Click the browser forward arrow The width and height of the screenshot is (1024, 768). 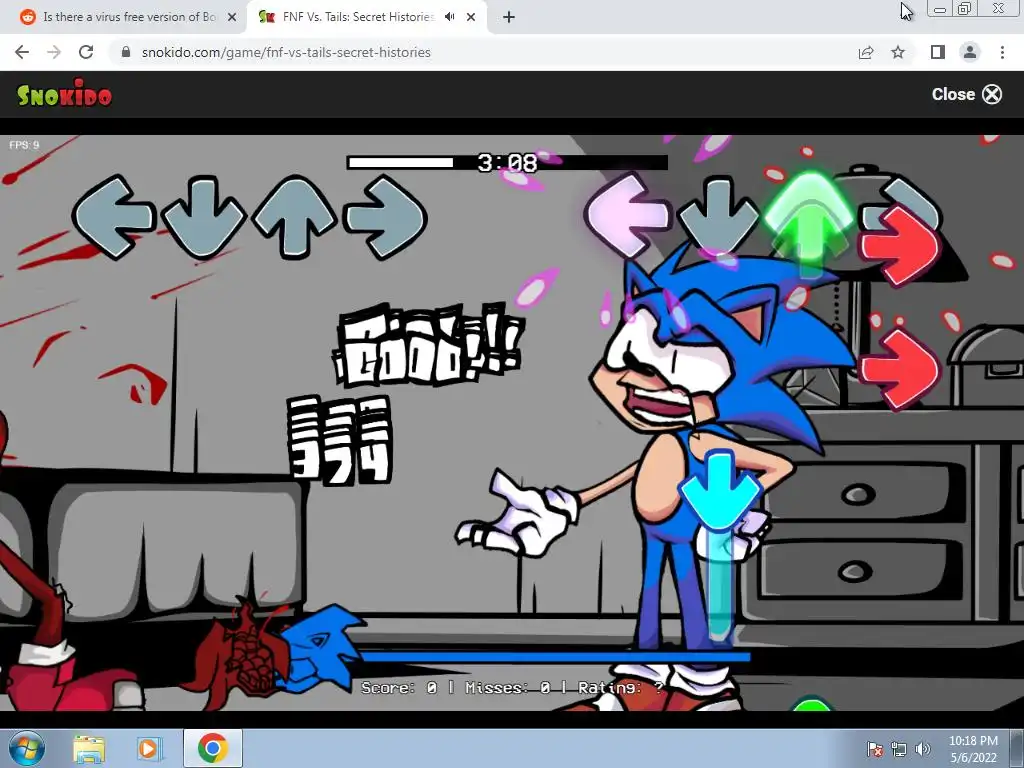point(54,52)
